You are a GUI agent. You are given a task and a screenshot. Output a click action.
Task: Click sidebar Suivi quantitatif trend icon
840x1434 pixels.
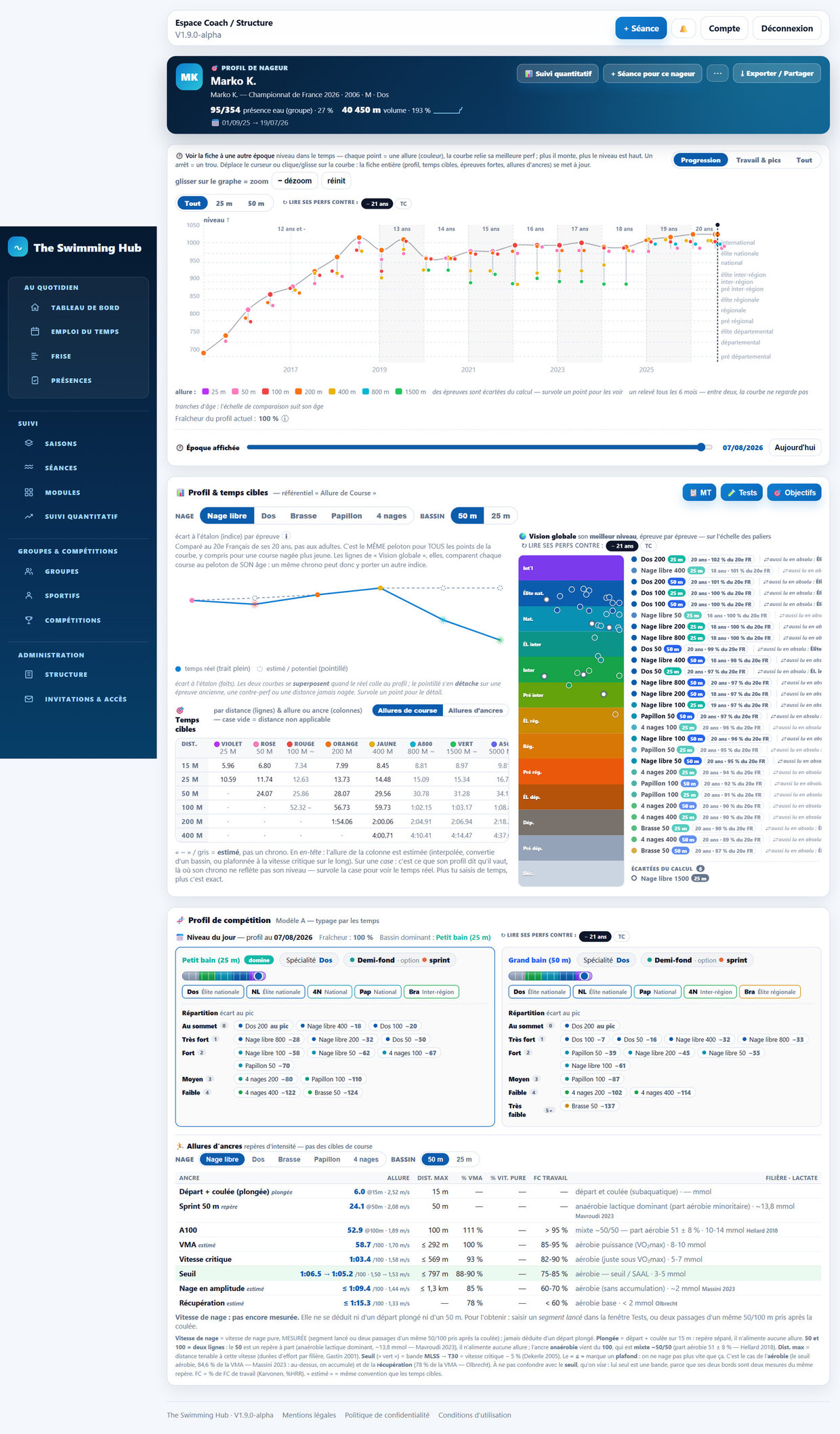pyautogui.click(x=28, y=516)
